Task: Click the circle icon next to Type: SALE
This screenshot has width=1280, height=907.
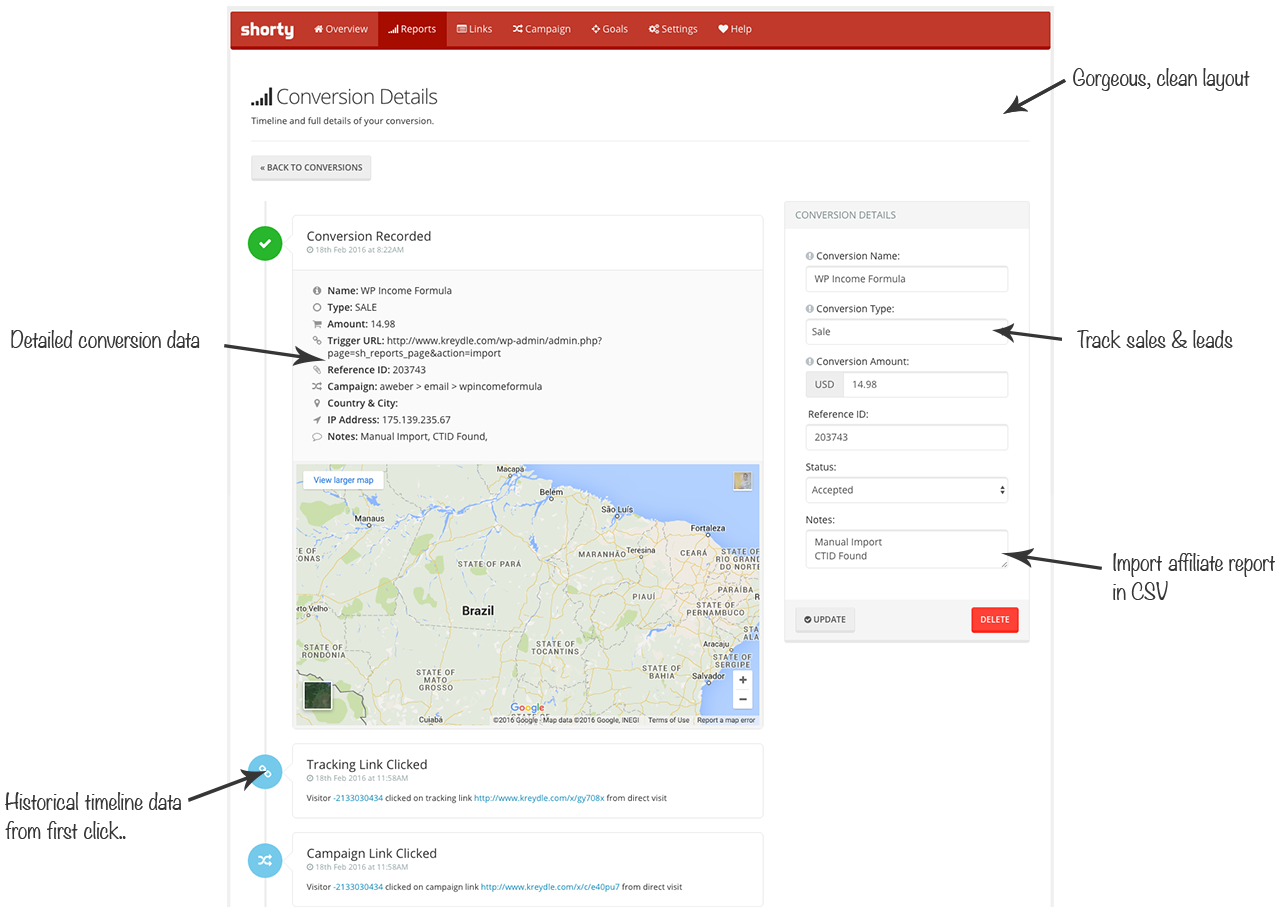Action: click(x=317, y=308)
